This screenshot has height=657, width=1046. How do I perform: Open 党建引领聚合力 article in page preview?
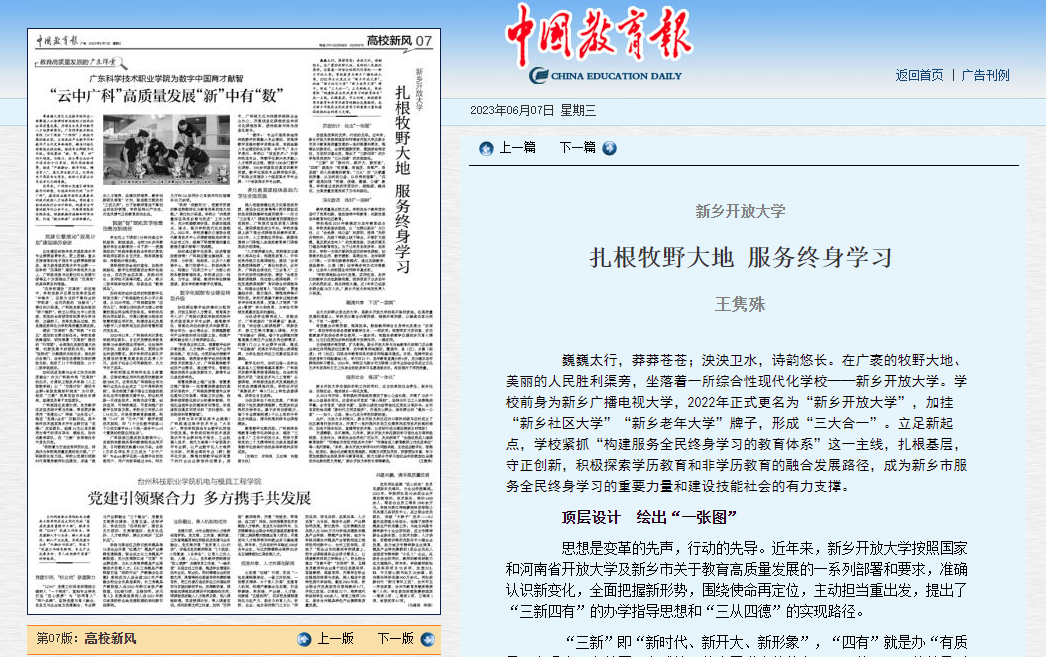[198, 498]
